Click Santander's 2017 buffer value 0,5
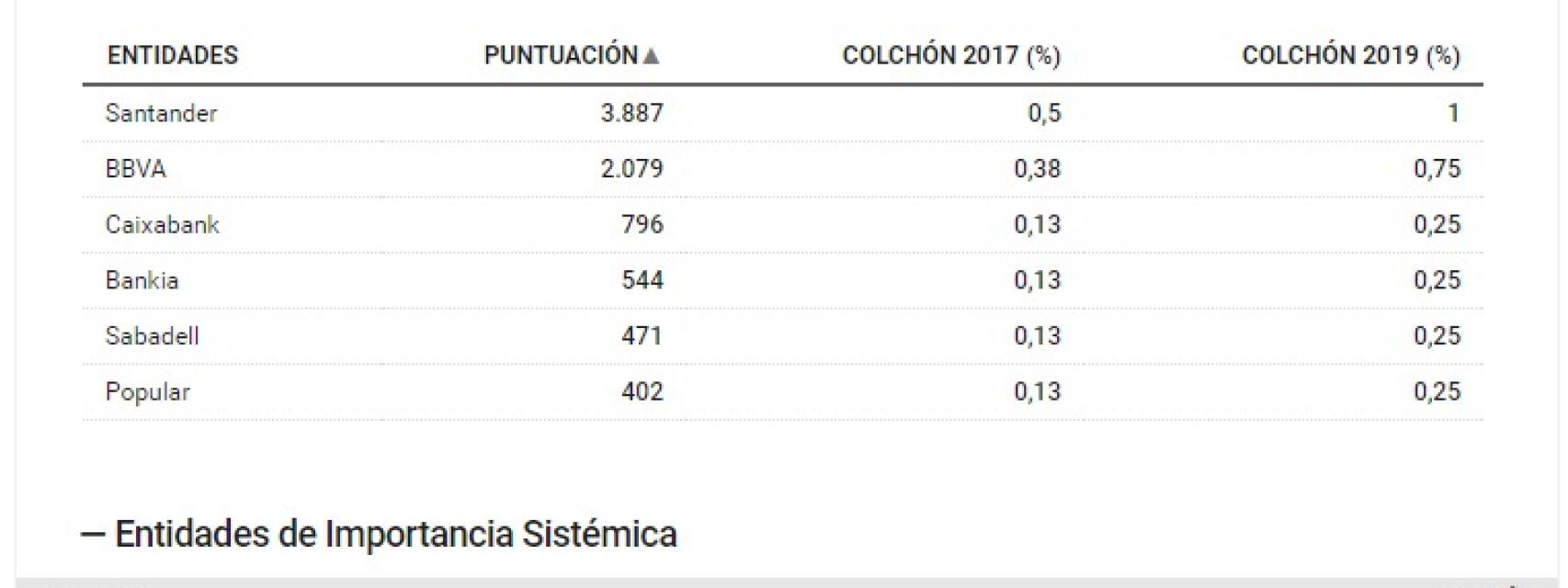Viewport: 1568px width, 588px height. tap(1044, 113)
